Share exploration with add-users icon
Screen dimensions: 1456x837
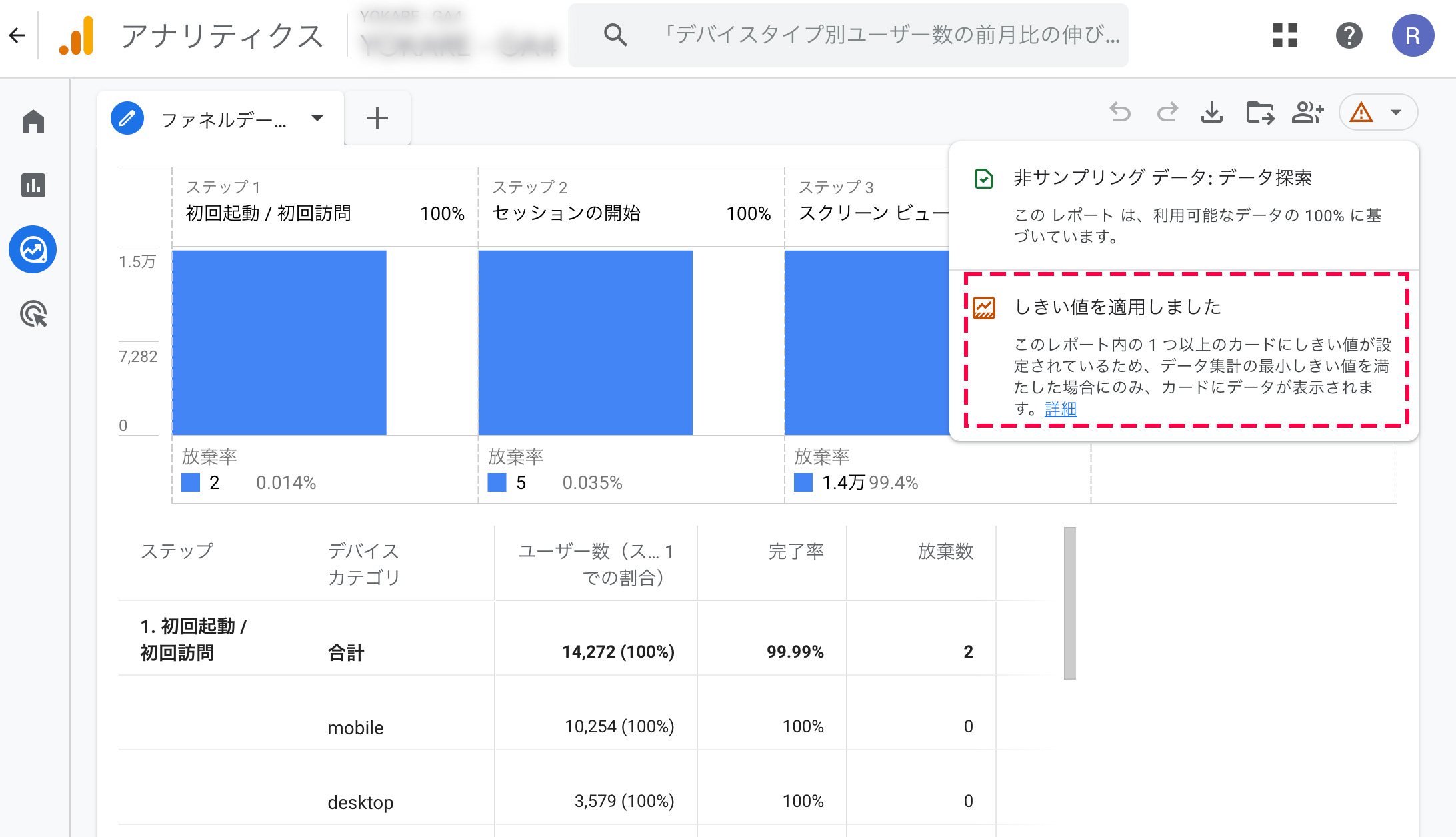pyautogui.click(x=1307, y=112)
